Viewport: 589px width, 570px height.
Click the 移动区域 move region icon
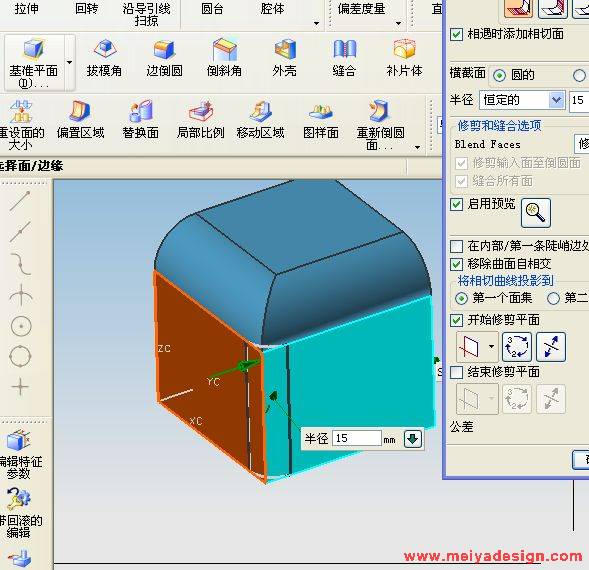[x=260, y=120]
